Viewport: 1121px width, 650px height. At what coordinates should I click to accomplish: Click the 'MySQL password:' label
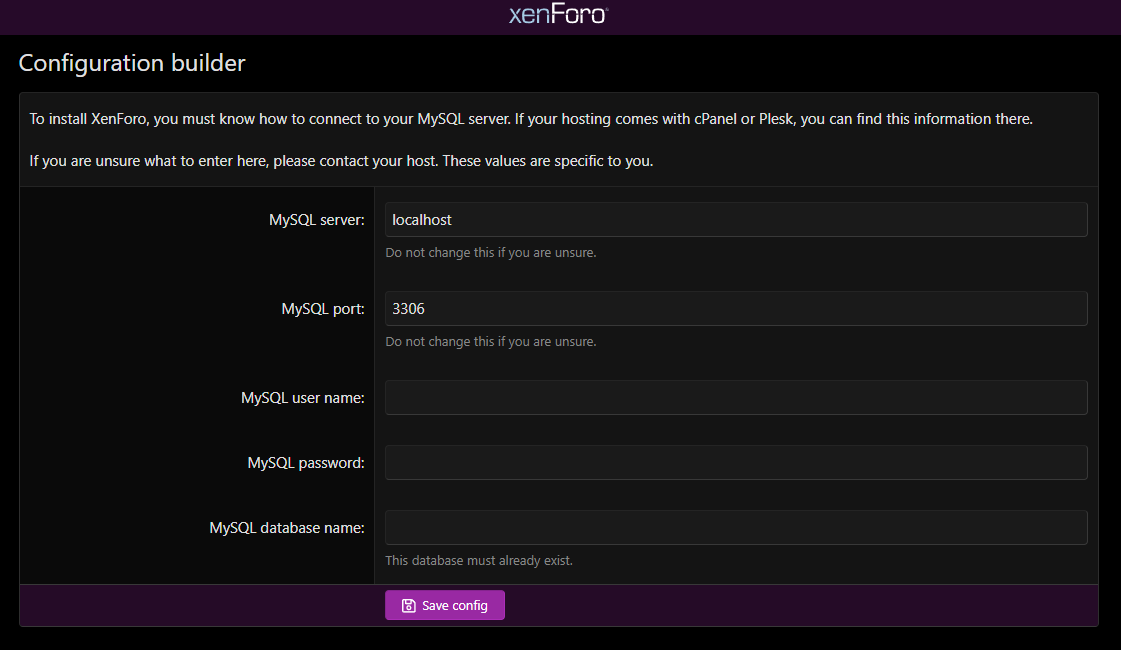(x=306, y=463)
